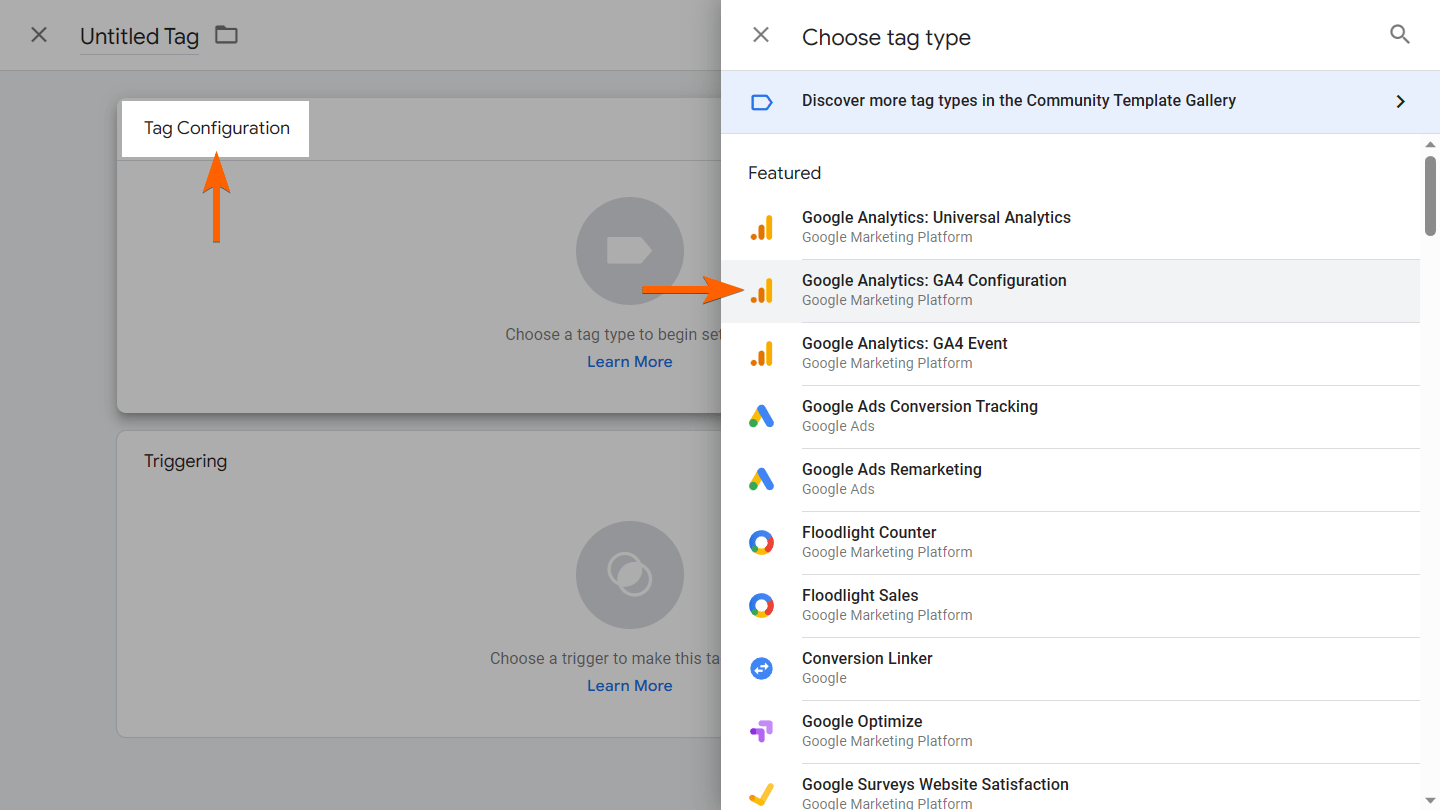This screenshot has height=810, width=1440.
Task: Click the Triggering circle placeholder icon
Action: (x=629, y=575)
